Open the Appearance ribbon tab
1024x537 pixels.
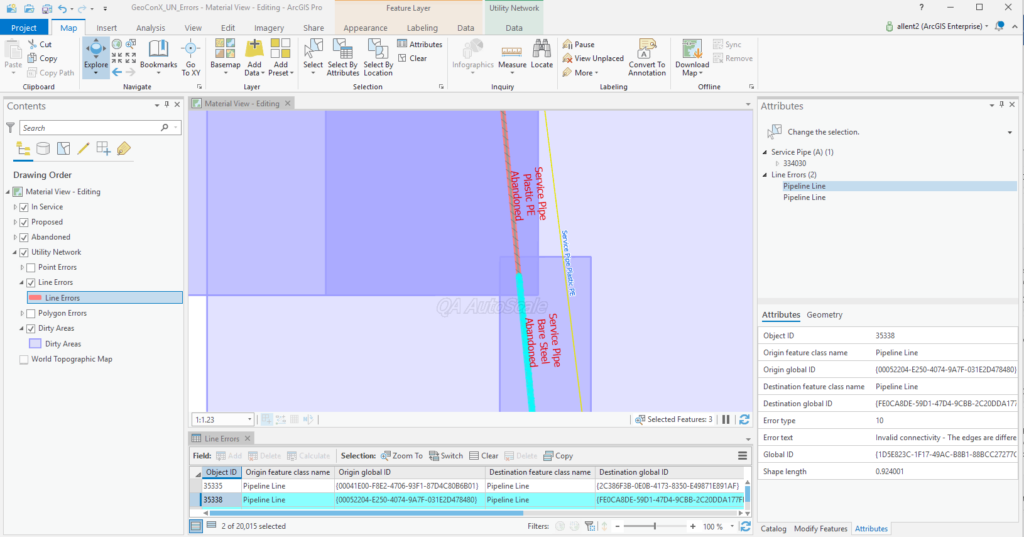coord(365,28)
